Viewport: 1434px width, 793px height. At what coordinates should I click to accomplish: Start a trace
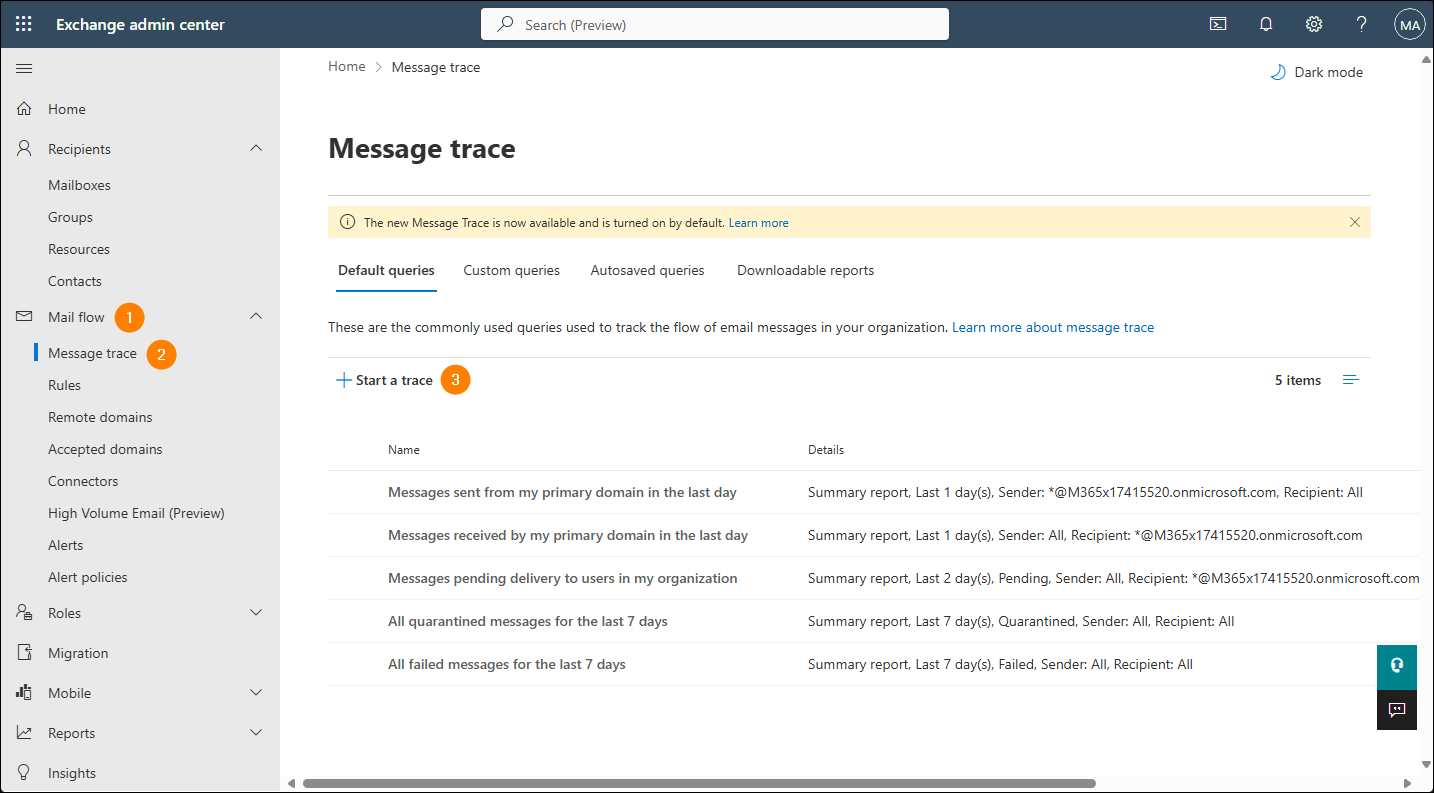pyautogui.click(x=385, y=379)
